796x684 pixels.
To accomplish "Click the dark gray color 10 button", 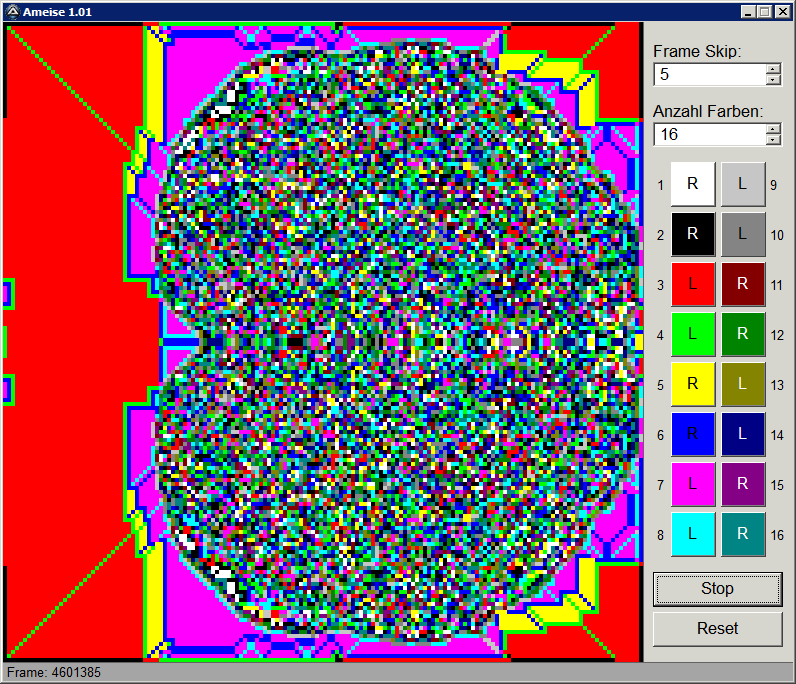I will (x=743, y=234).
